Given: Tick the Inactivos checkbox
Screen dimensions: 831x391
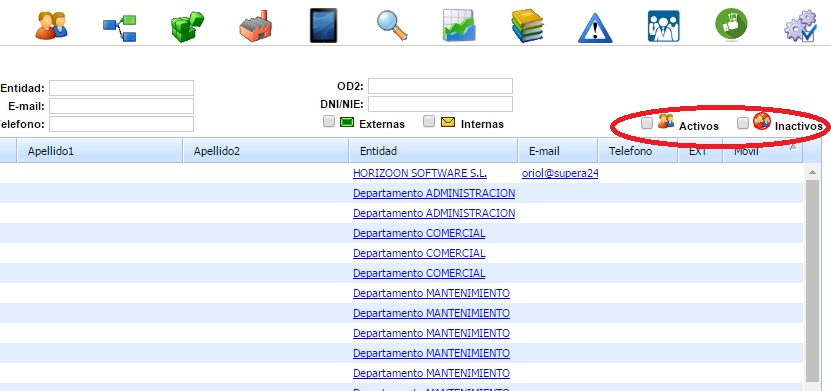Looking at the screenshot, I should 743,123.
